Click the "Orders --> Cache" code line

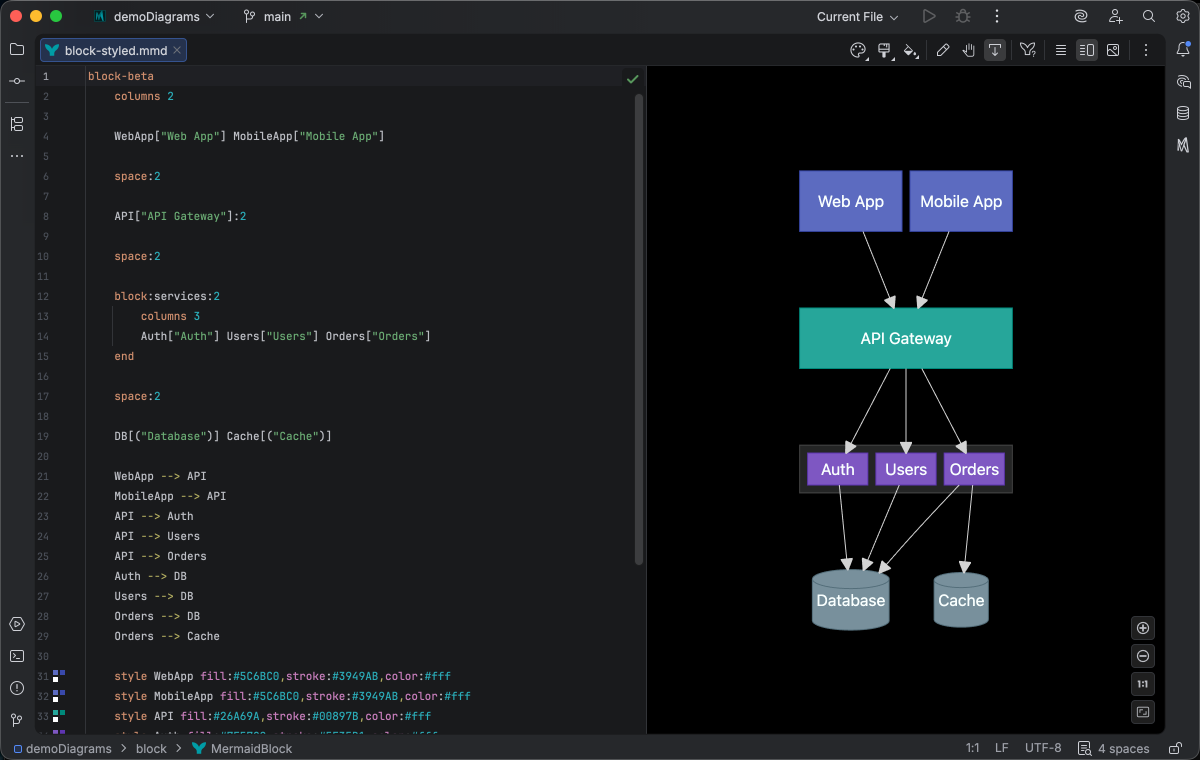coord(167,636)
